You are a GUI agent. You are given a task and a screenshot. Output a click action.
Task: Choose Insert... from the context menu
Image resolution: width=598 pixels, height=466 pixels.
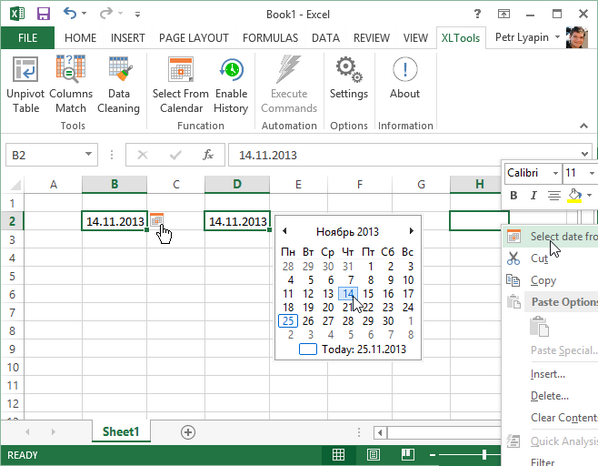[550, 374]
